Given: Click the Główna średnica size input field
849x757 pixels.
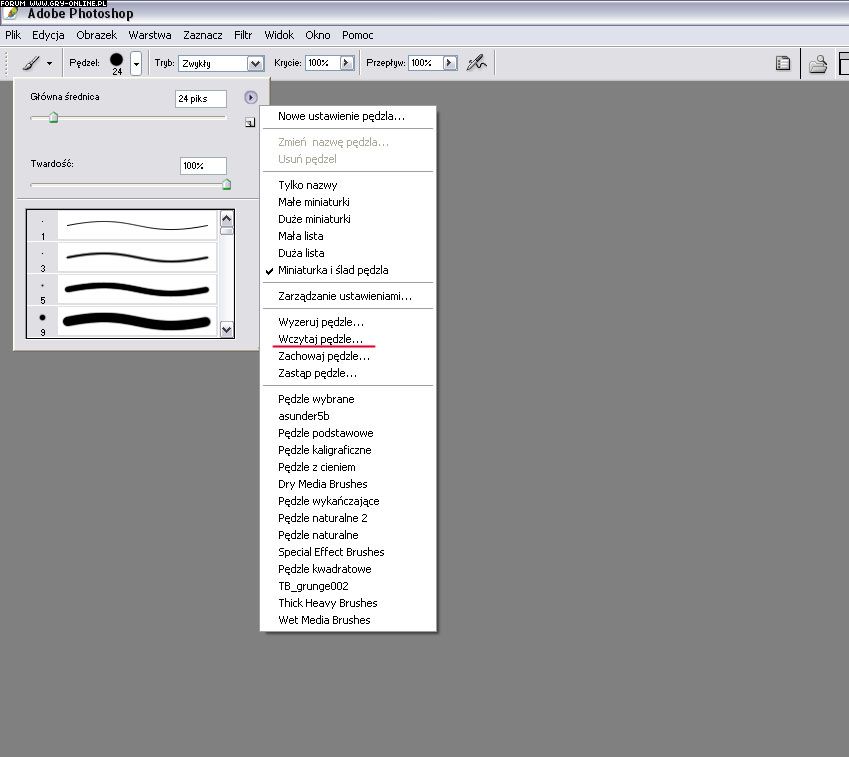Looking at the screenshot, I should pos(200,99).
